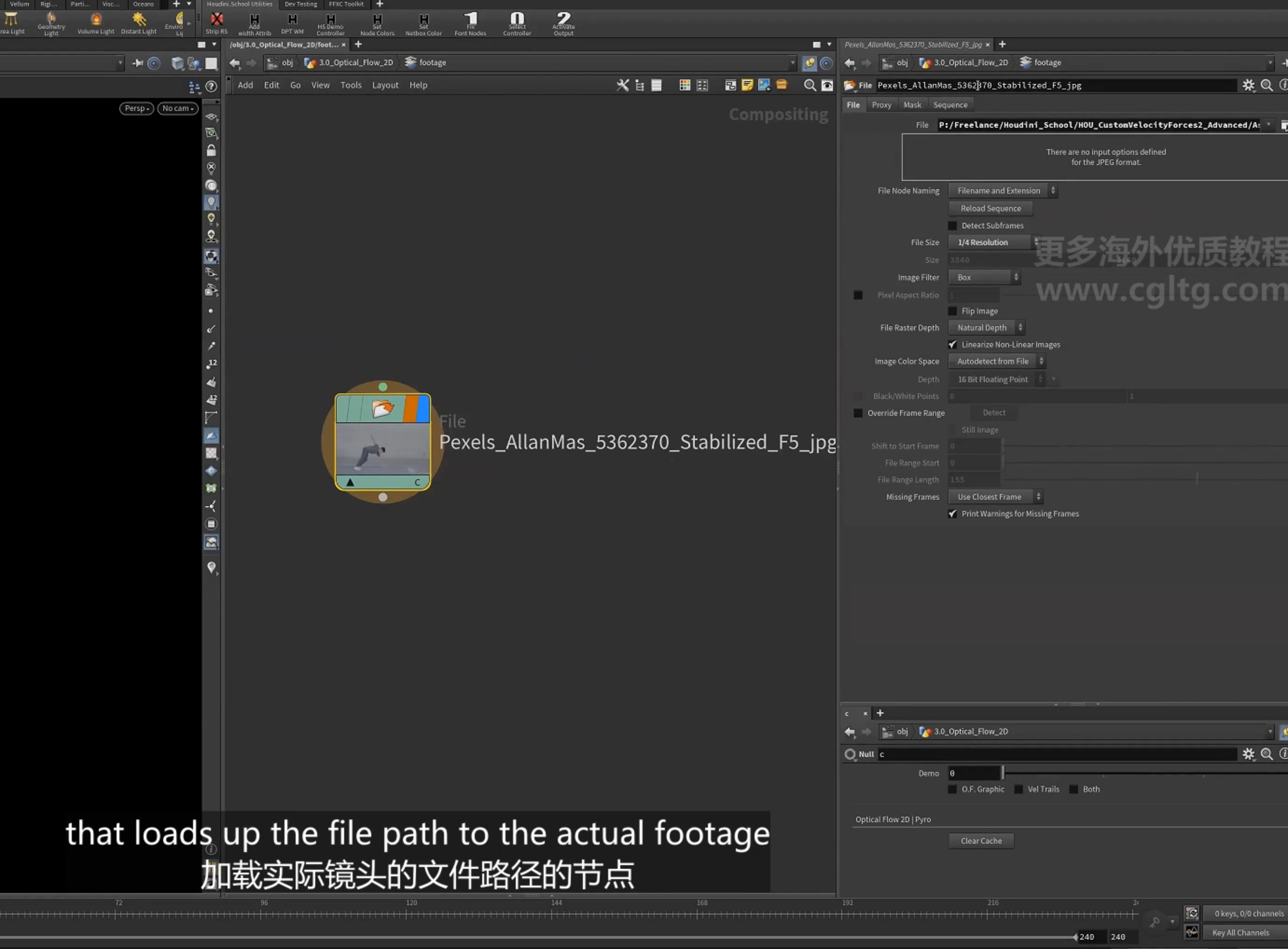Click the Reload Sequence button
The width and height of the screenshot is (1288, 949).
990,208
